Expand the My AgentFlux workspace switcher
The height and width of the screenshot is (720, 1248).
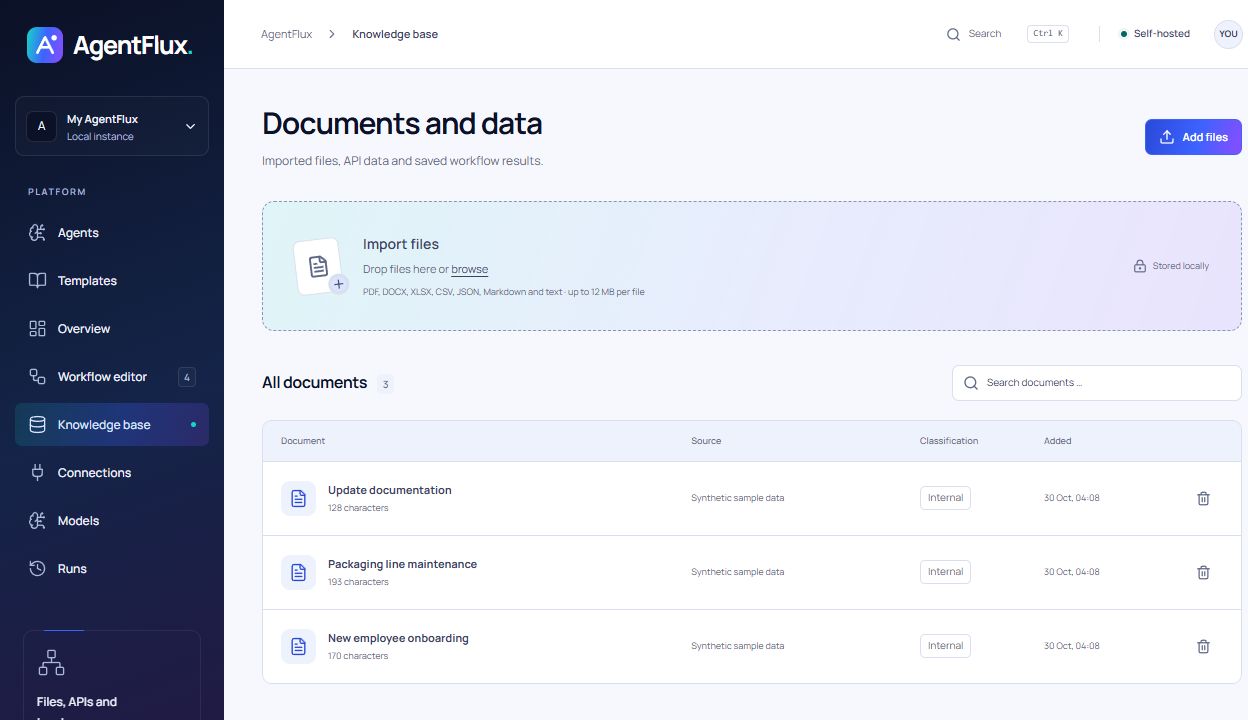pos(112,126)
